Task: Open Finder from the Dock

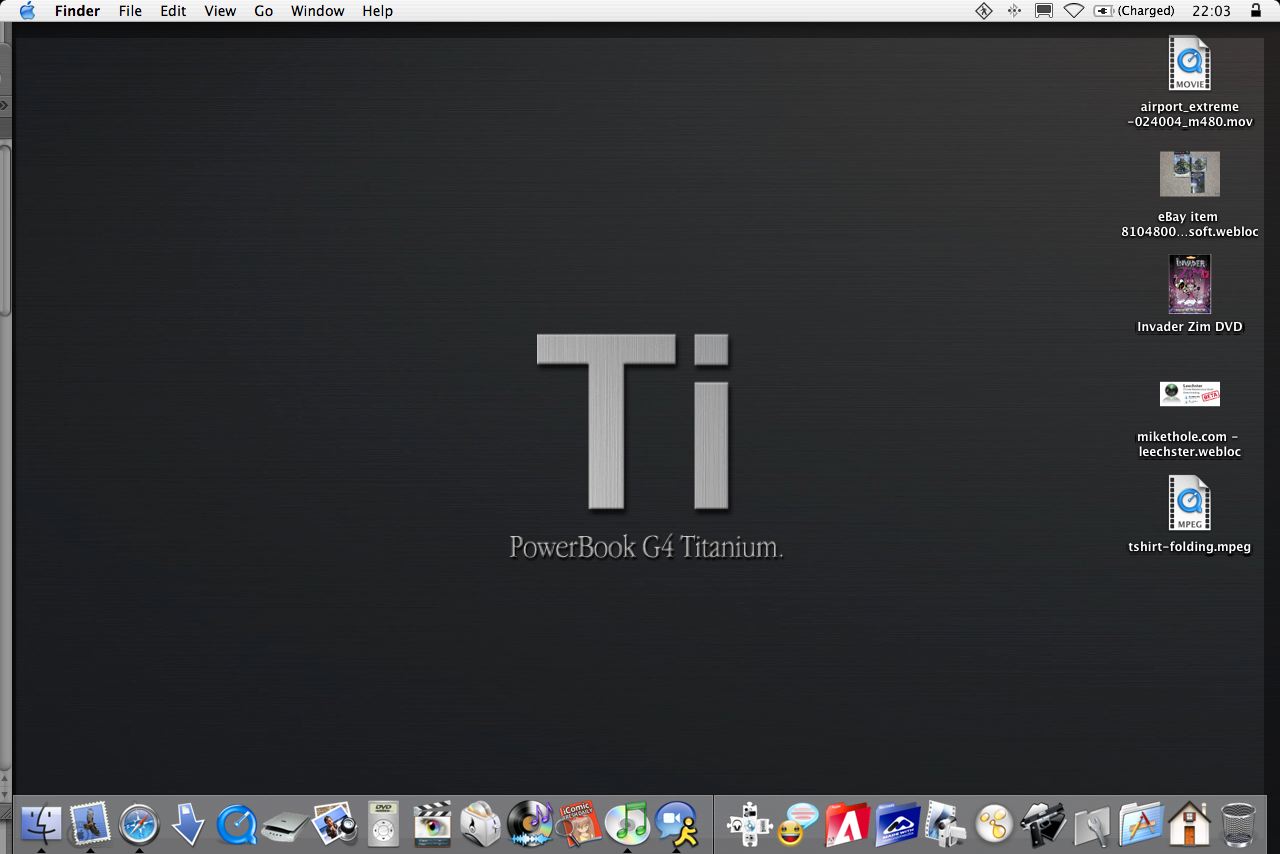Action: (40, 825)
